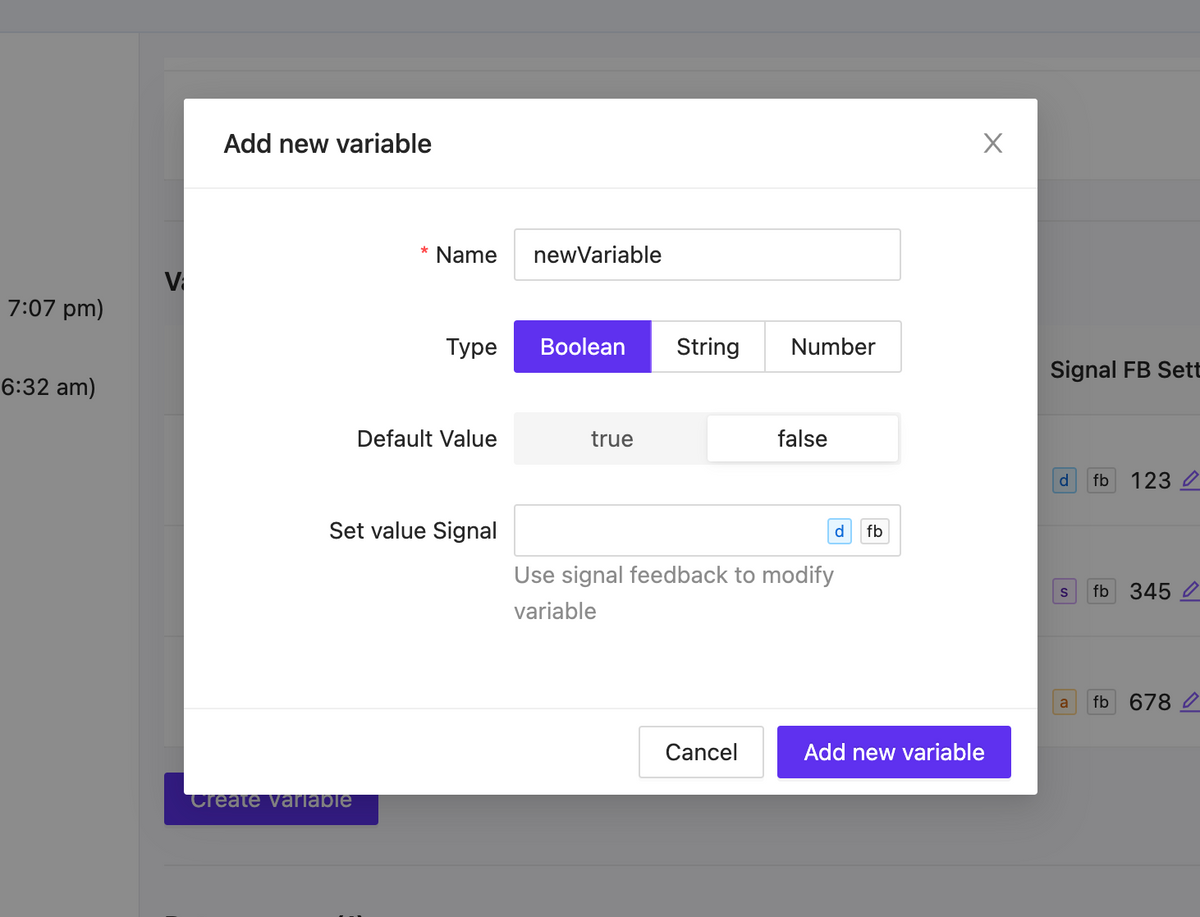Click the edit pencil next to 345
This screenshot has width=1200, height=917.
tap(1189, 591)
